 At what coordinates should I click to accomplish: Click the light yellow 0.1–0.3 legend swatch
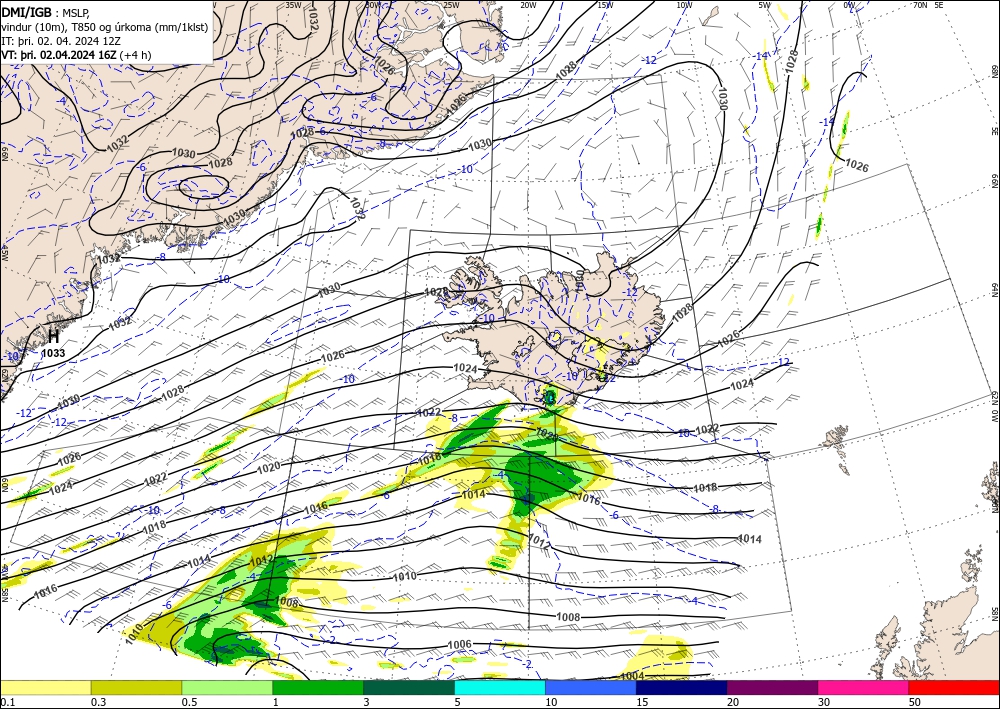45,687
